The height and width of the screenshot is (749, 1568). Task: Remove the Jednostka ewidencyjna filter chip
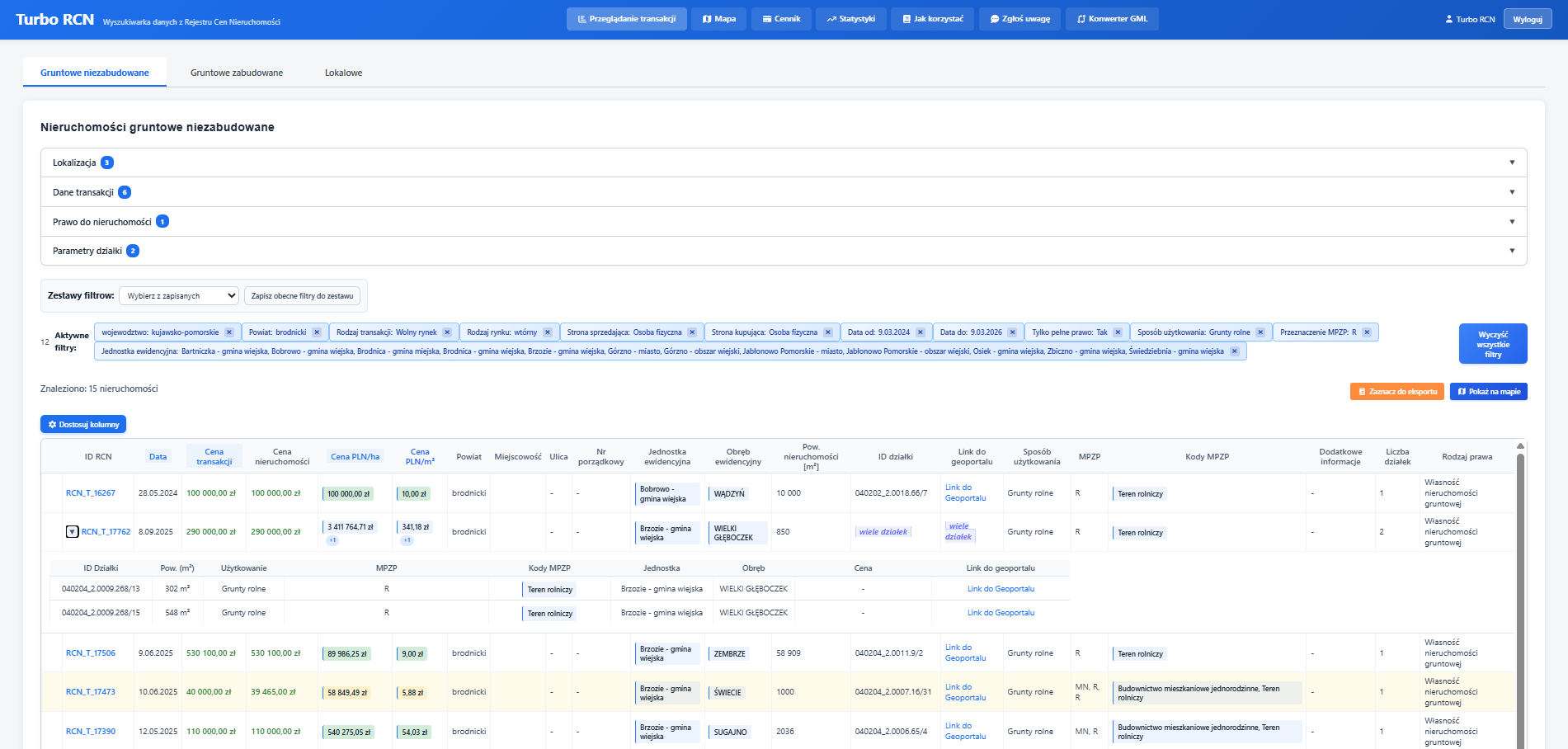pos(1235,351)
